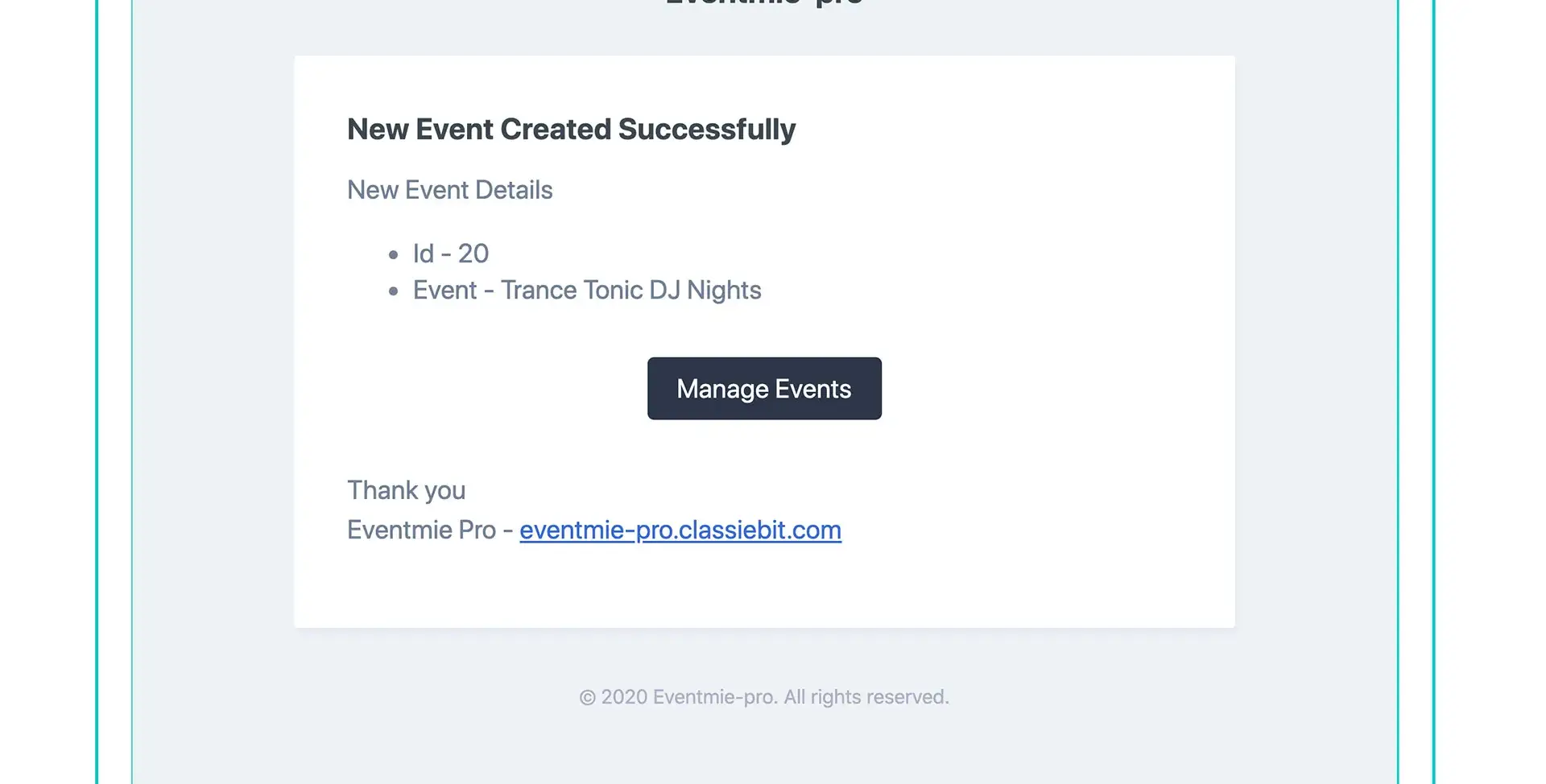Select the Thank you text
The height and width of the screenshot is (784, 1546).
tap(406, 489)
